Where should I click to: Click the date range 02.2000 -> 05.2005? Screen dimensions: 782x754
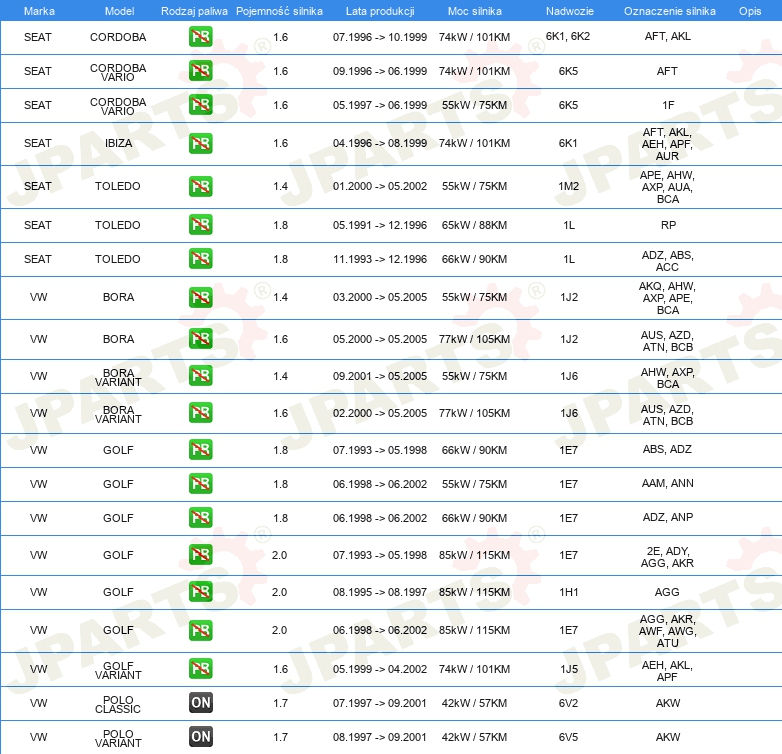380,413
